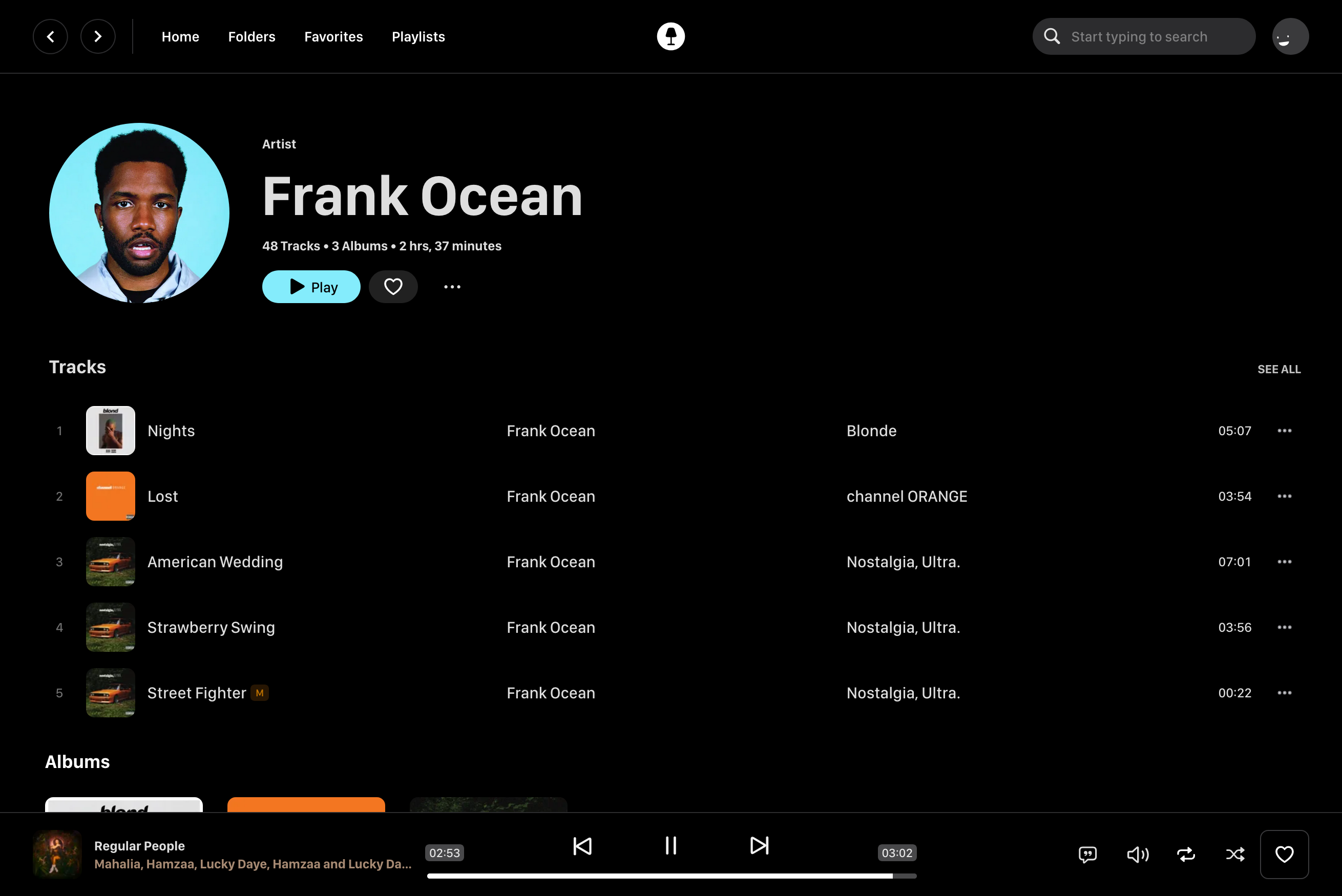The height and width of the screenshot is (896, 1342).
Task: Select the track title Nights
Action: [x=172, y=431]
